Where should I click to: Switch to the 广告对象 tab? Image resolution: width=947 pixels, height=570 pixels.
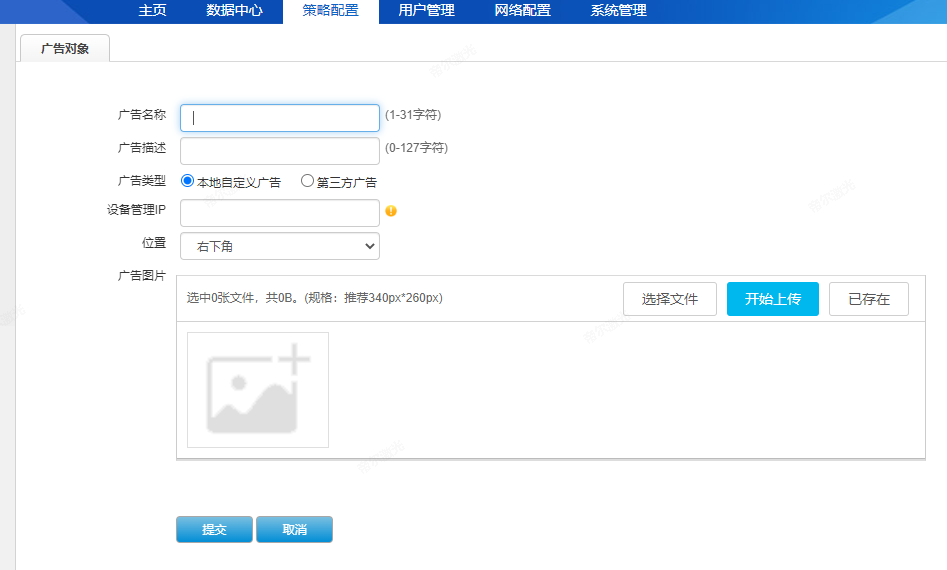[65, 48]
